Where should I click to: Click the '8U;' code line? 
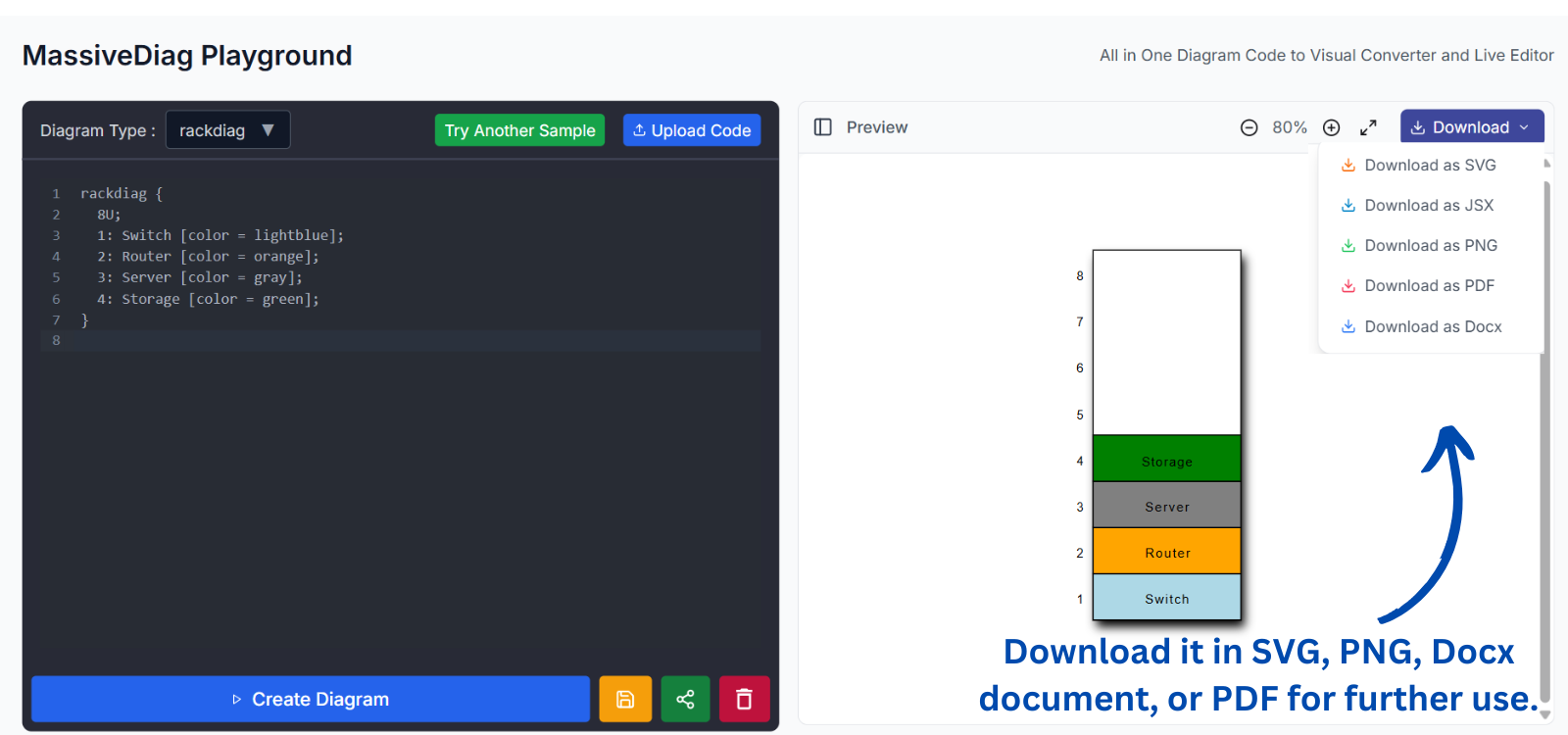(109, 215)
